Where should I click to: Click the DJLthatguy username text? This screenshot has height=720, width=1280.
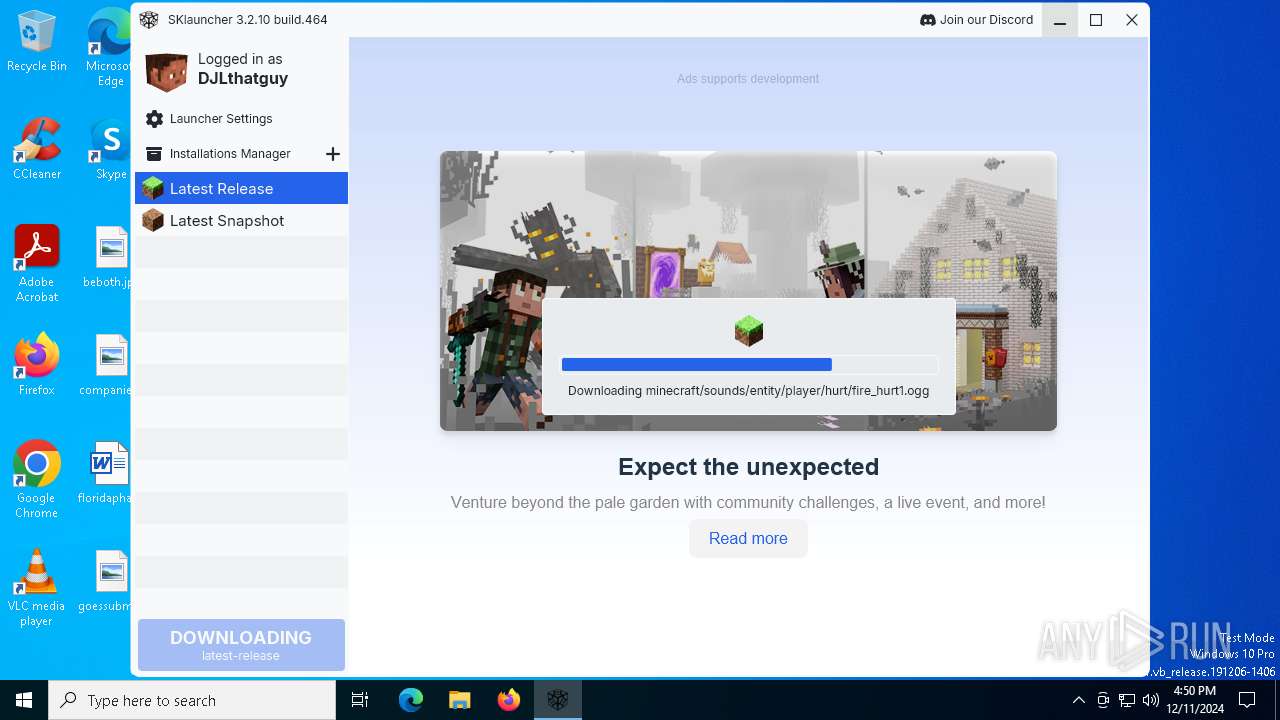243,79
